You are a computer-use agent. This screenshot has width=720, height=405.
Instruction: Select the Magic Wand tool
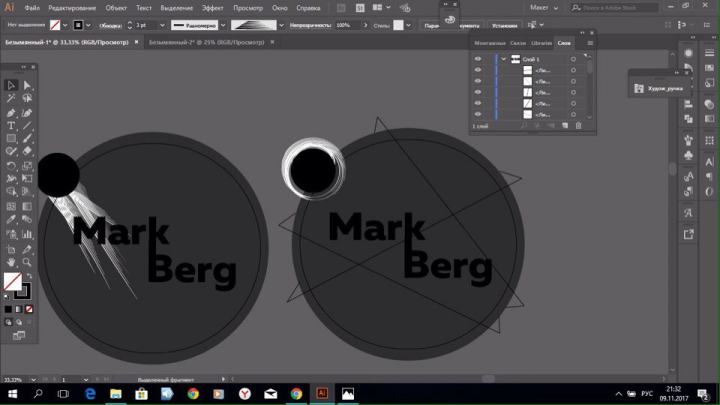[x=11, y=98]
